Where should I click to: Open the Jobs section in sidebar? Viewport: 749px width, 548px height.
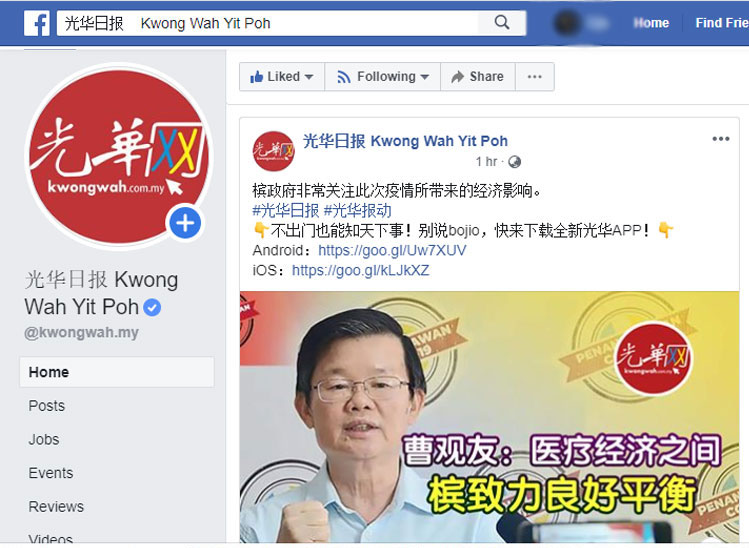(x=44, y=439)
